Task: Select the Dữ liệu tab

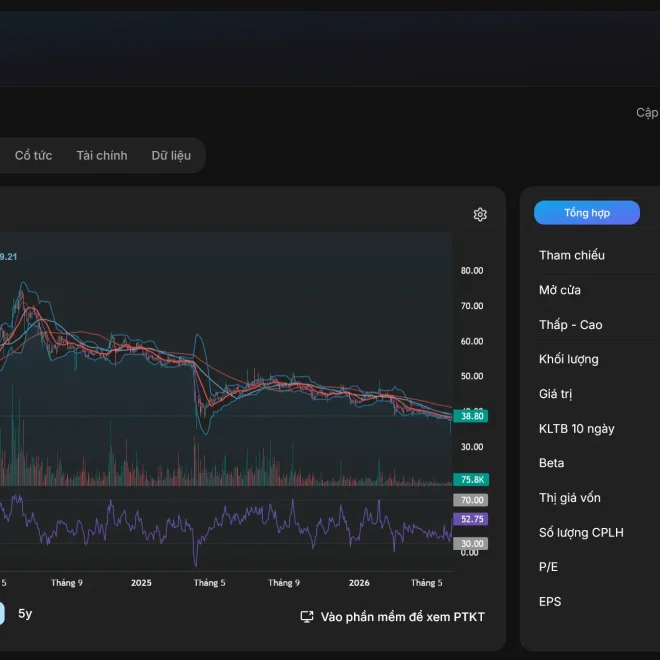Action: [x=171, y=155]
